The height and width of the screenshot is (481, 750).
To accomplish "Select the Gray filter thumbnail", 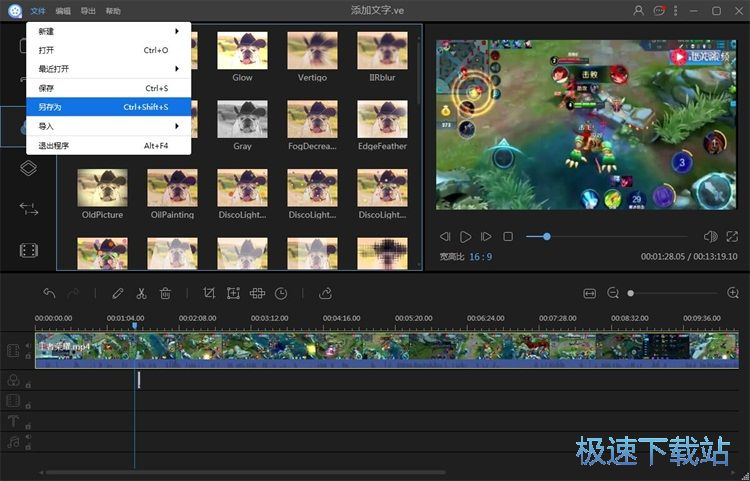I will [x=242, y=119].
